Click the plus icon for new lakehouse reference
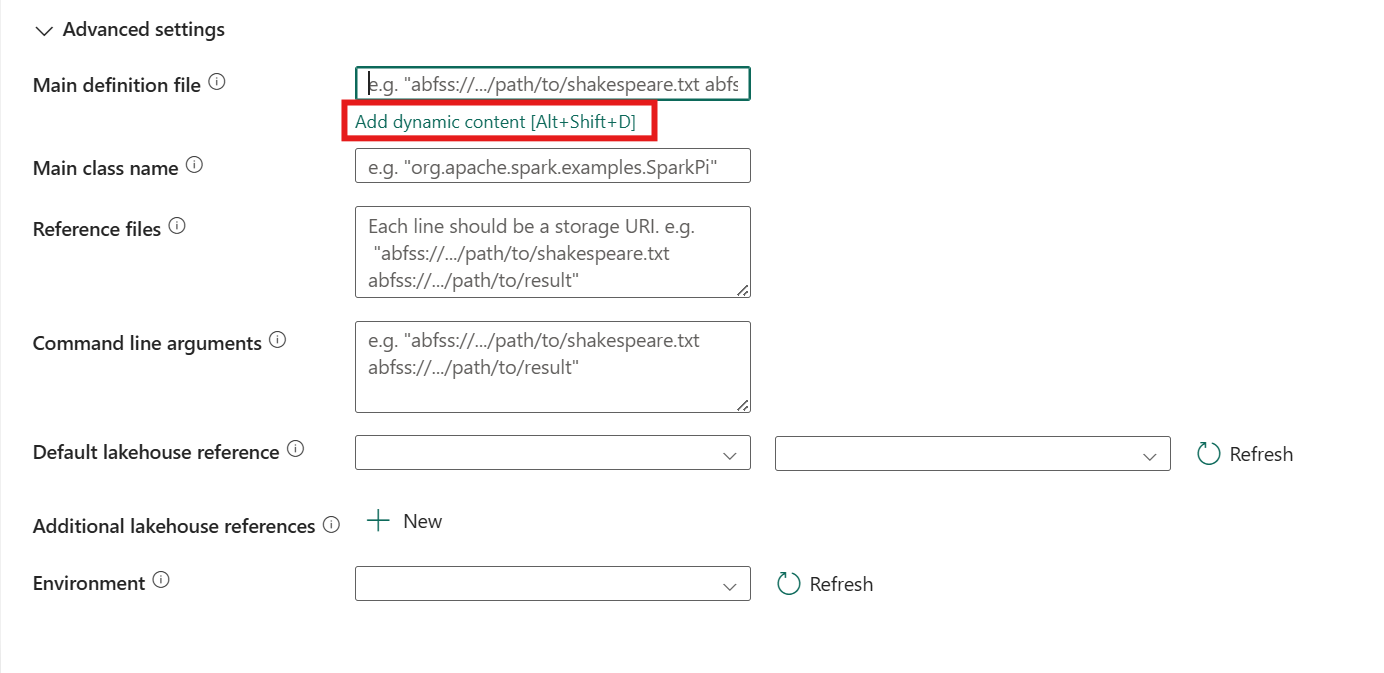The image size is (1384, 673). tap(378, 521)
